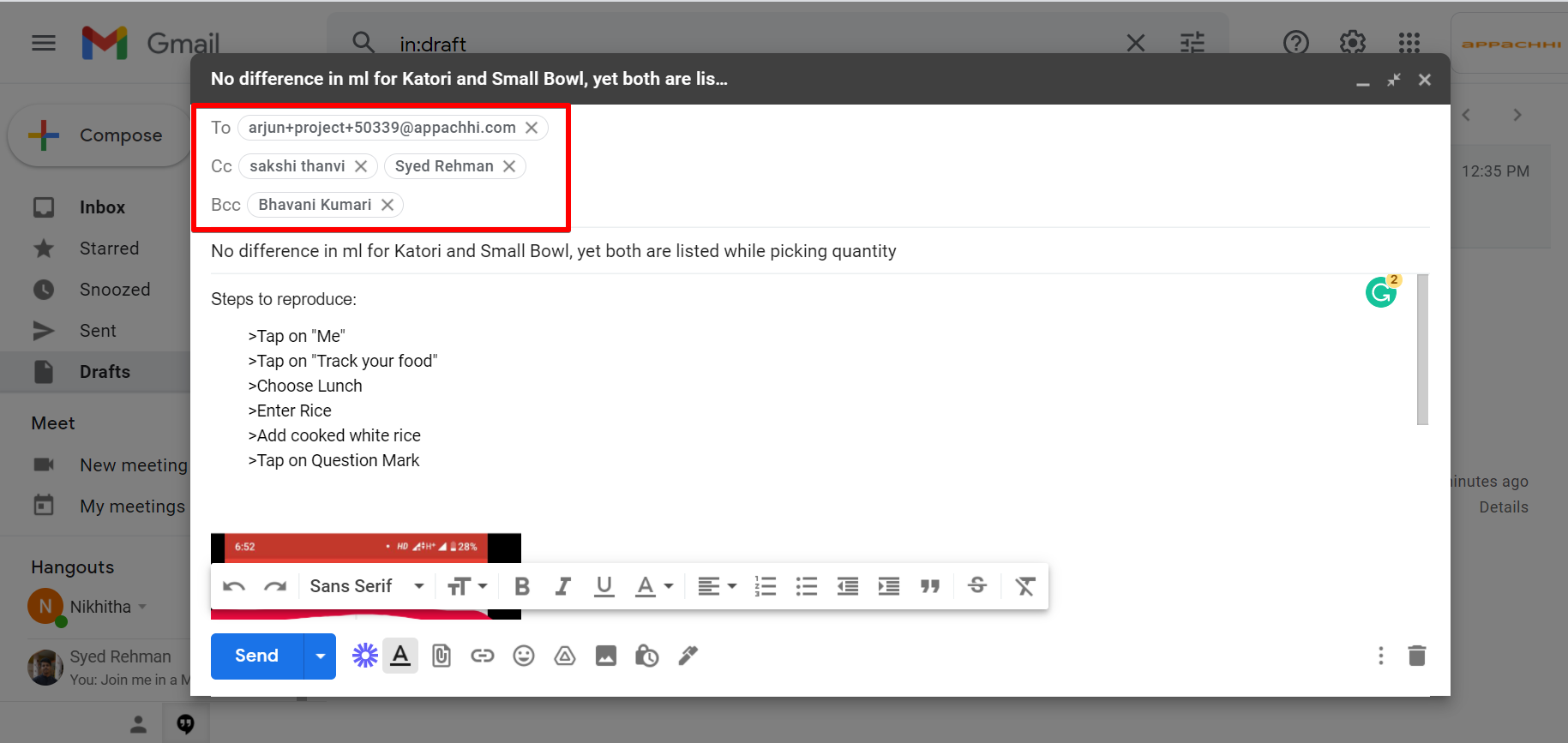
Task: Toggle formatting options toolbar
Action: coord(400,656)
